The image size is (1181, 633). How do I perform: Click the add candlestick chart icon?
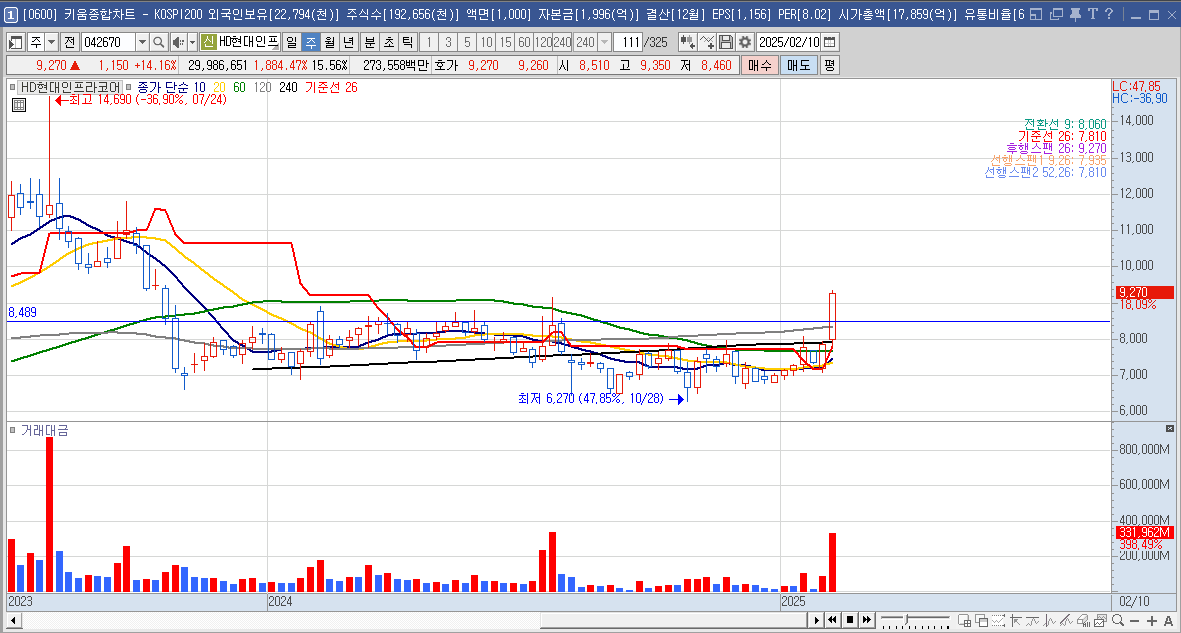(687, 42)
